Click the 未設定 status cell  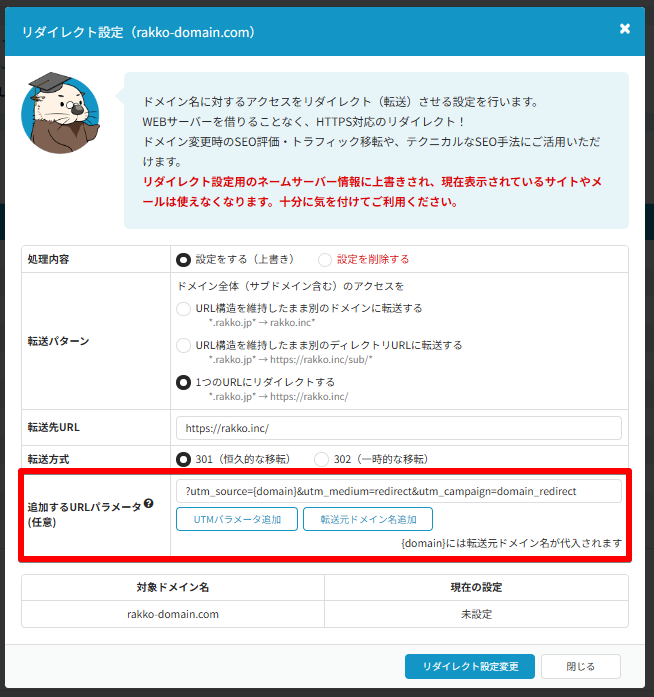pos(476,614)
